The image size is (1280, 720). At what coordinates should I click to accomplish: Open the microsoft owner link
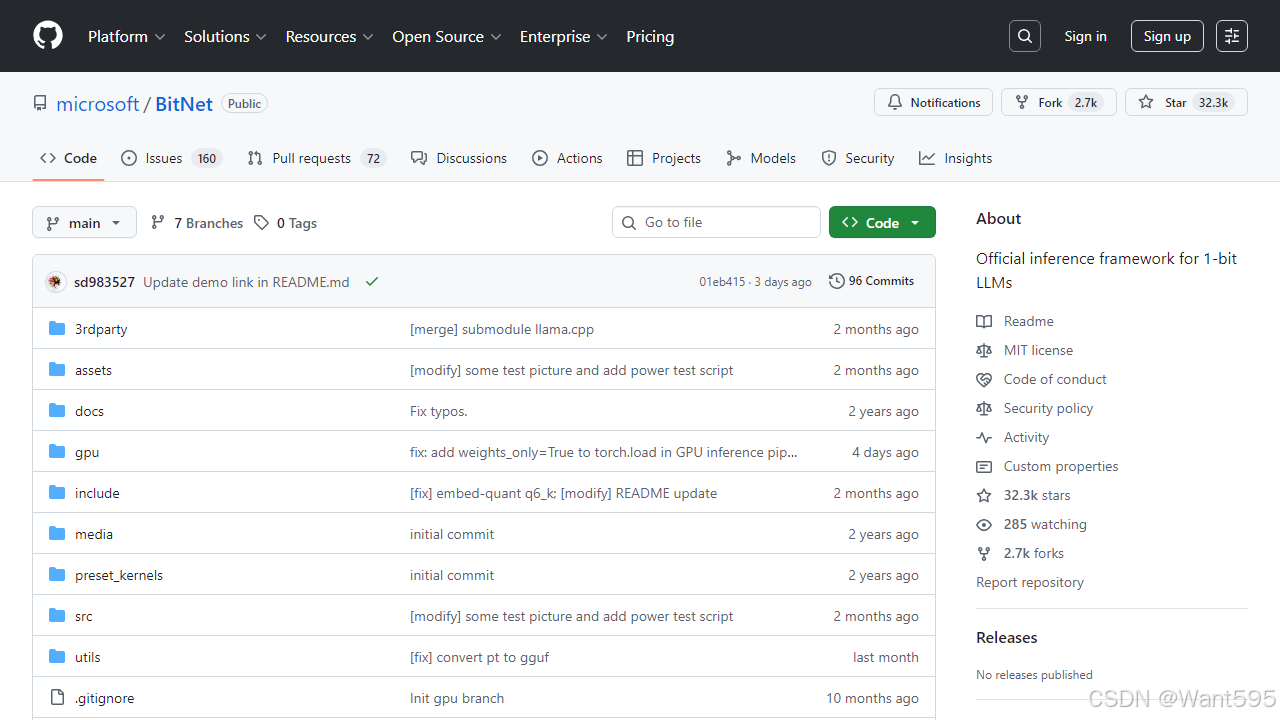point(98,104)
